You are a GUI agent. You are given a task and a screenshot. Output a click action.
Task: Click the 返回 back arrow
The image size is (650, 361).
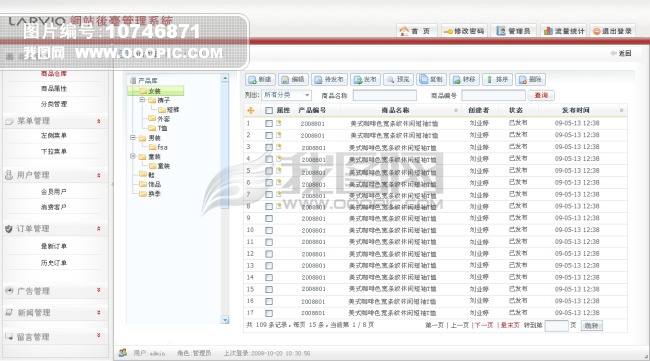(621, 53)
